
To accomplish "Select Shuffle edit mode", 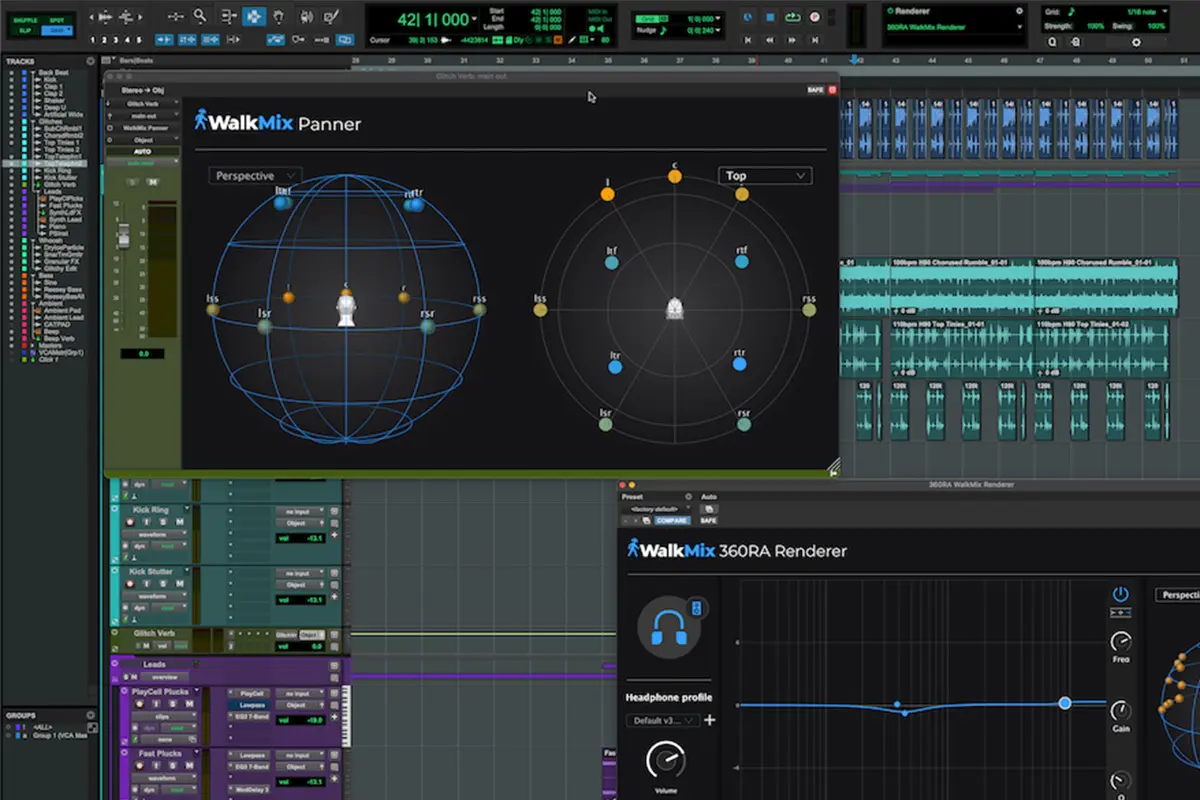I will (23, 20).
